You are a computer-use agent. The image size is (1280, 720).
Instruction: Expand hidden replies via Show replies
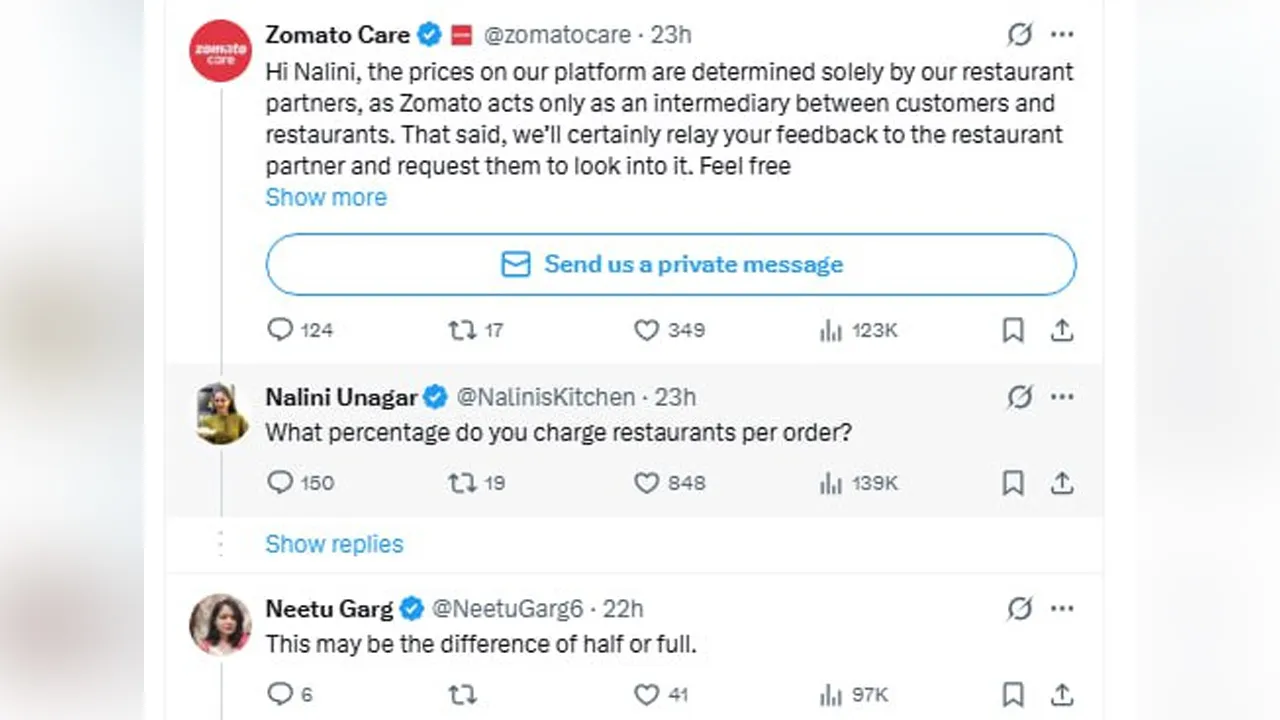(334, 543)
